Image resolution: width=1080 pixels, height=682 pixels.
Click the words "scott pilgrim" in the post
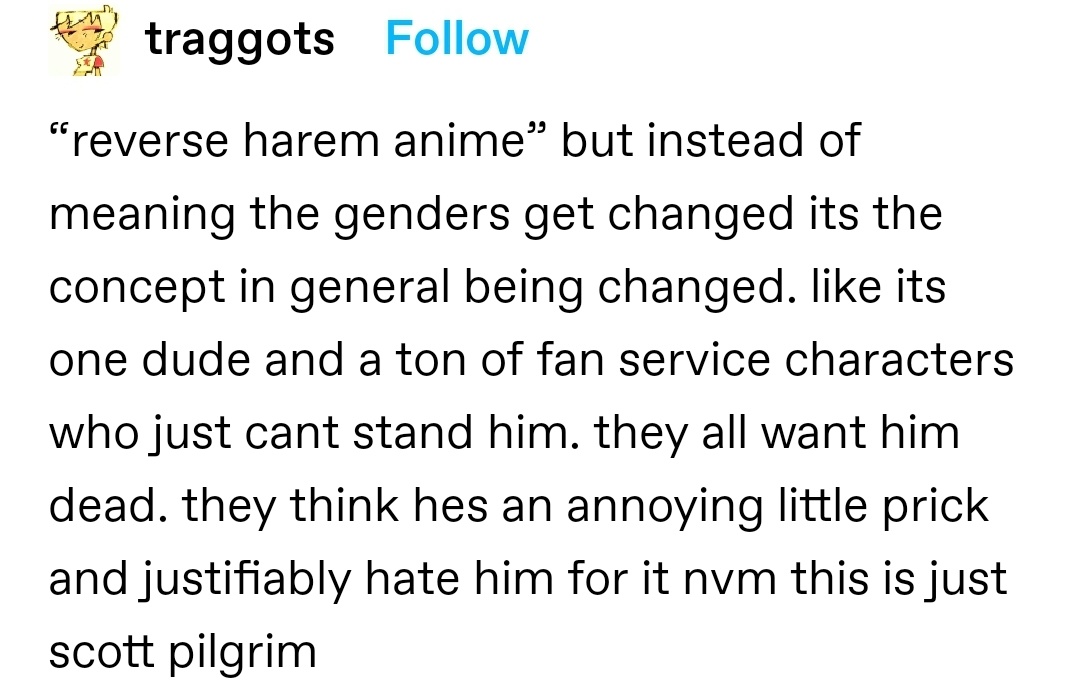click(x=183, y=651)
